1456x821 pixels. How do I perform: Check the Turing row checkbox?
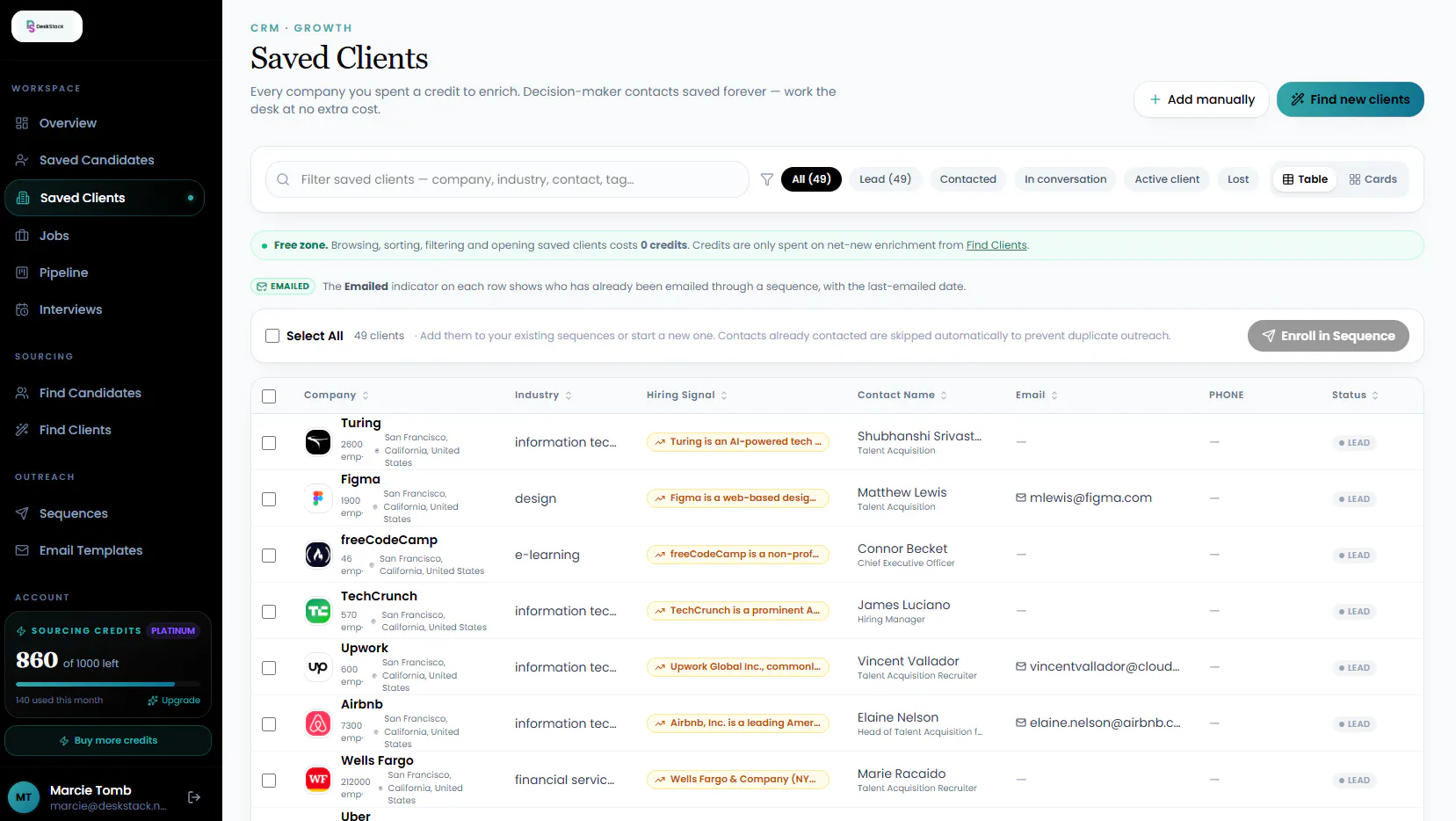tap(269, 443)
